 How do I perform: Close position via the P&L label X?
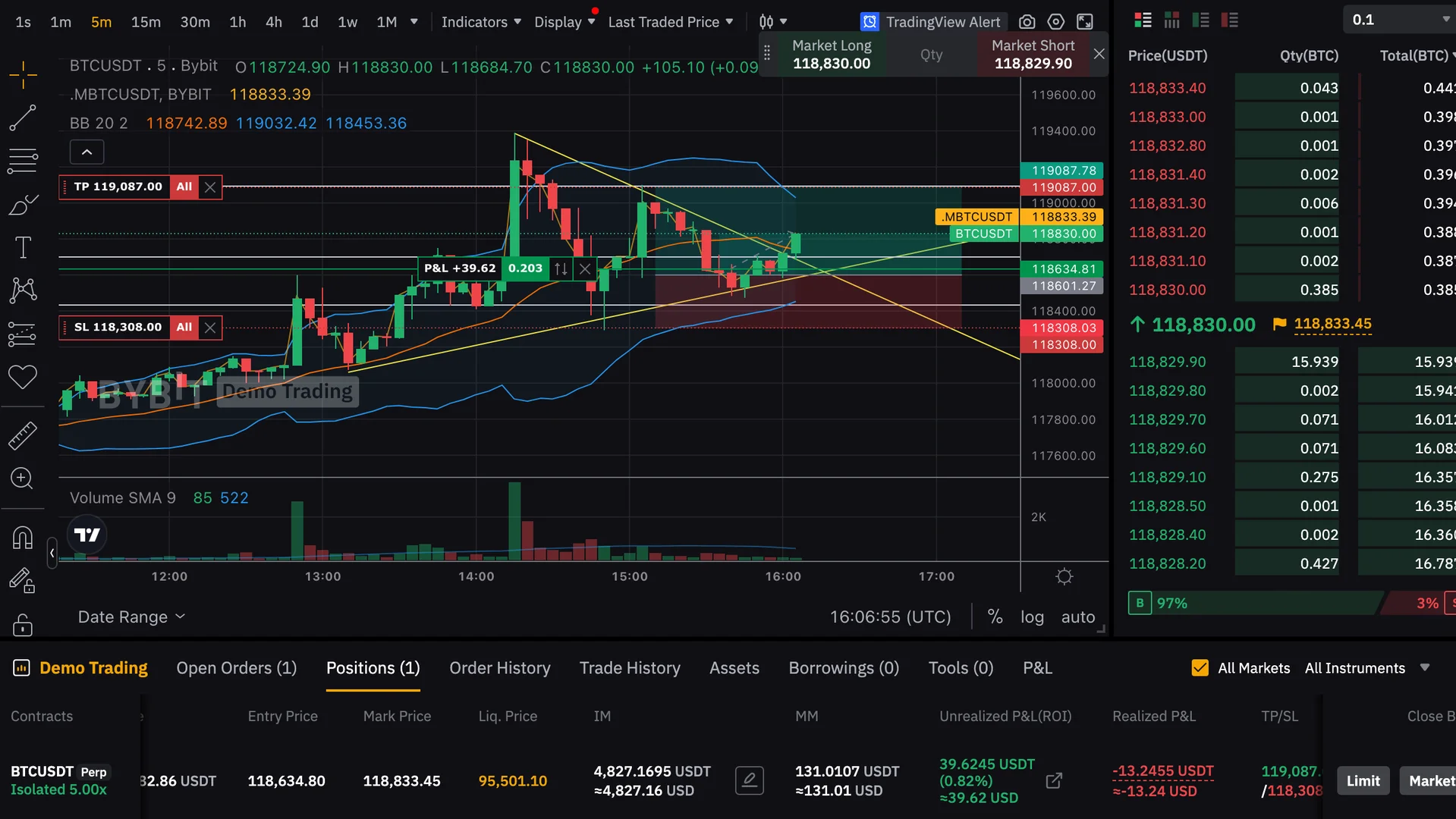pos(585,268)
